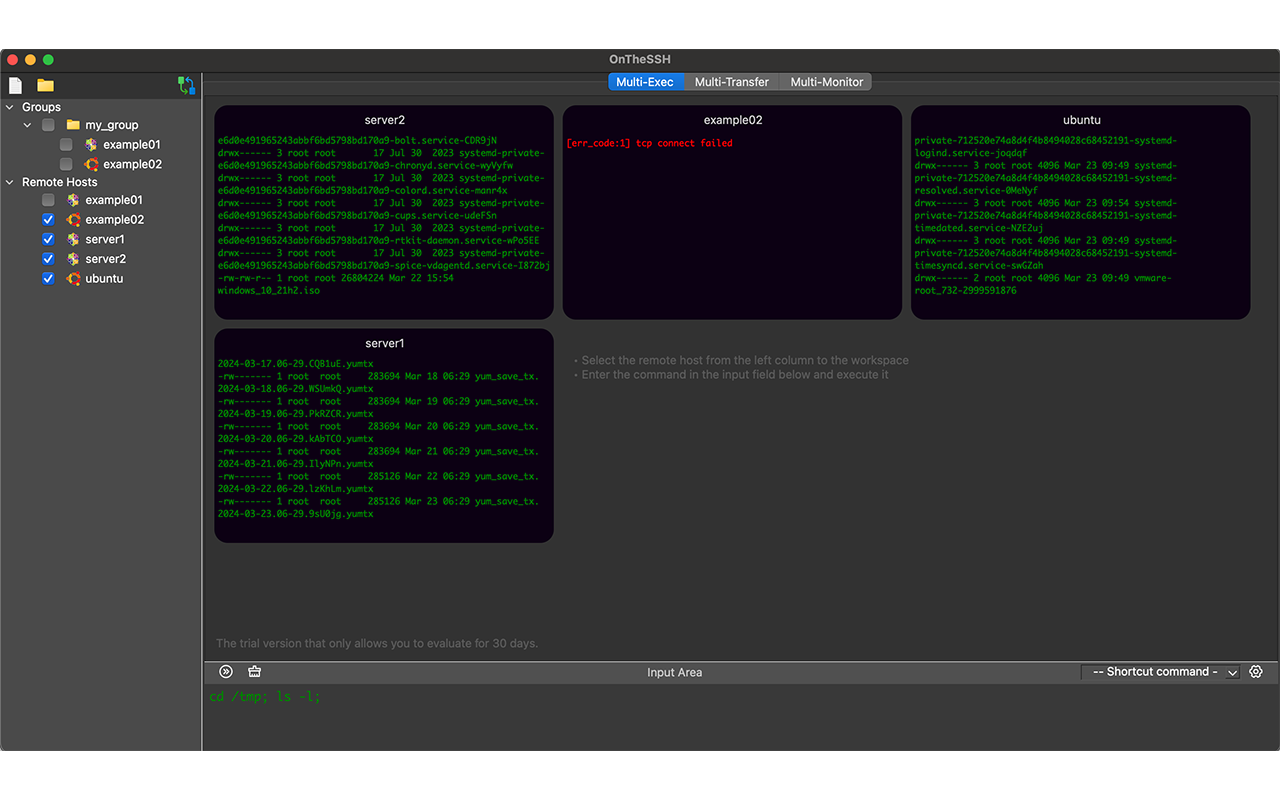Click the sync arrows icon in sidebar
The image size is (1280, 800).
[x=186, y=85]
